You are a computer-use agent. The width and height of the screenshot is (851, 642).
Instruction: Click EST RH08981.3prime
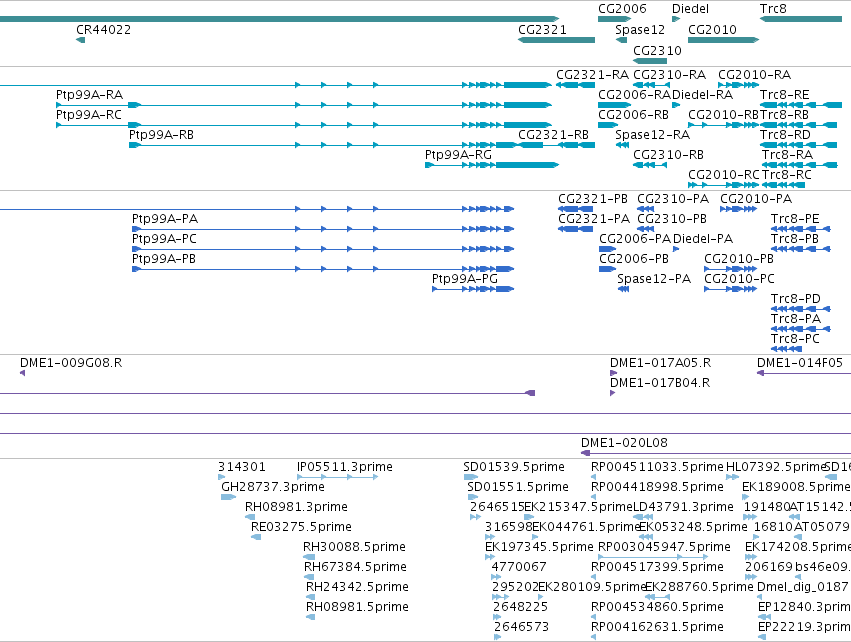click(x=296, y=507)
